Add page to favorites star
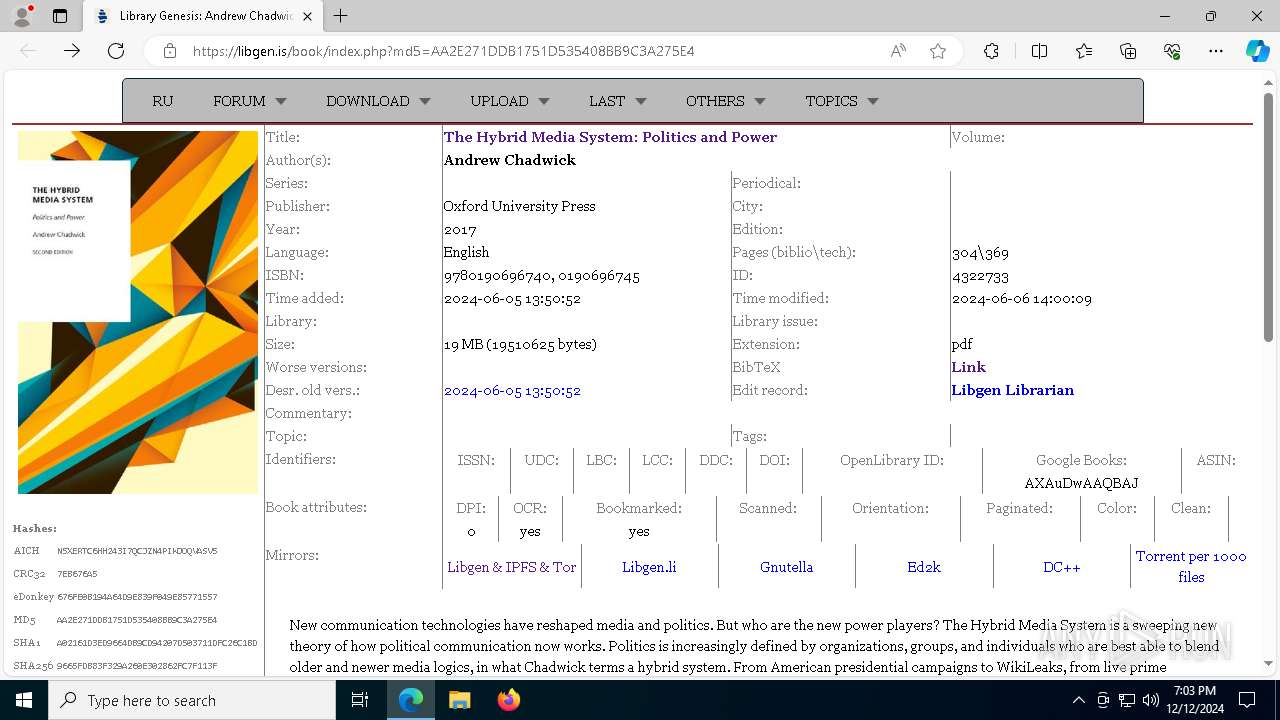This screenshot has height=720, width=1280. 938,51
